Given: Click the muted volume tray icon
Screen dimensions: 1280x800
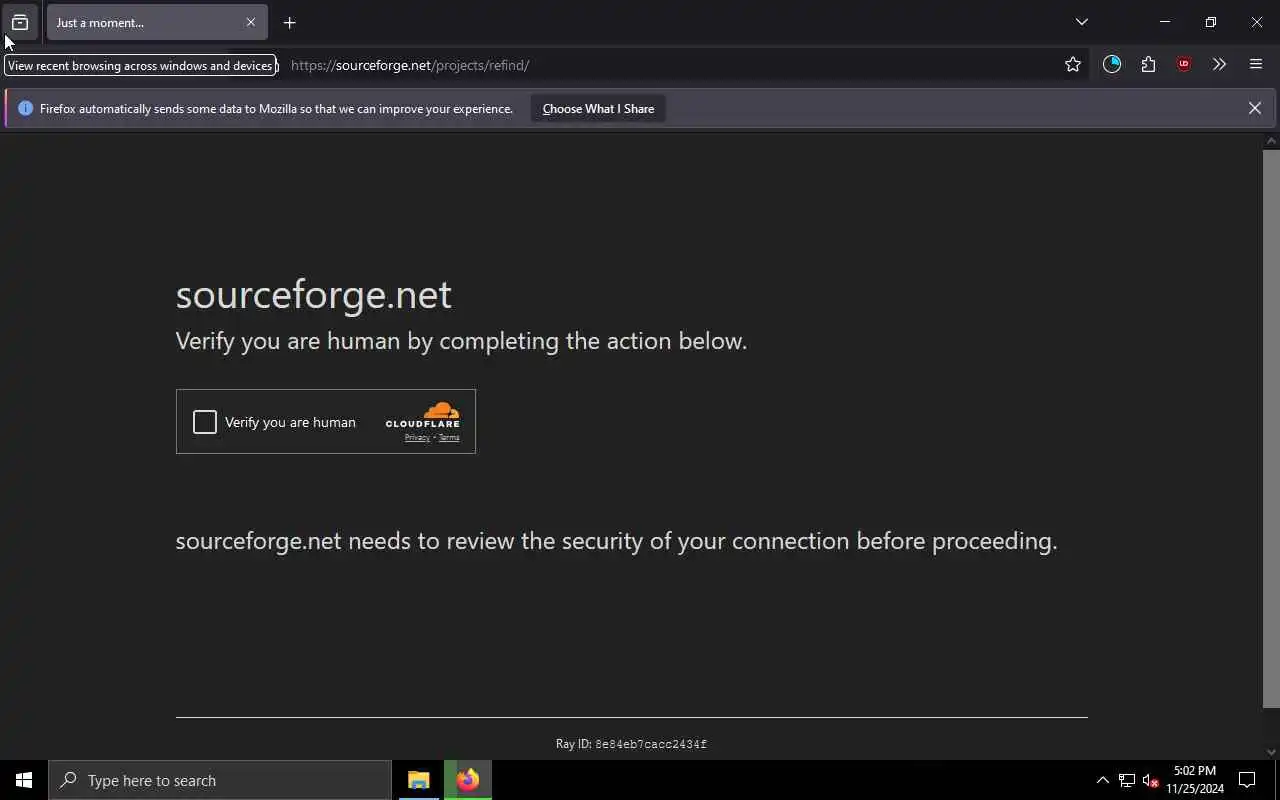Looking at the screenshot, I should click(1151, 780).
